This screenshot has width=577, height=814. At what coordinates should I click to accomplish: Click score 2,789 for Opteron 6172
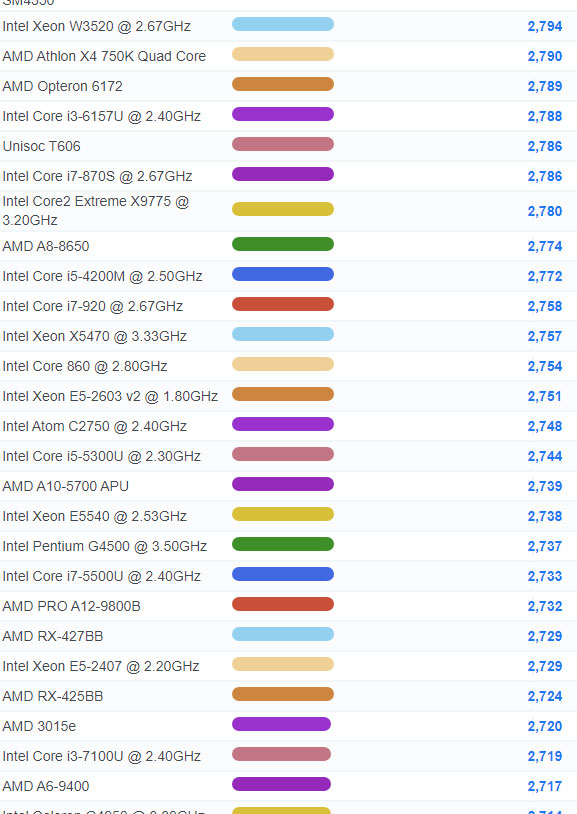545,87
